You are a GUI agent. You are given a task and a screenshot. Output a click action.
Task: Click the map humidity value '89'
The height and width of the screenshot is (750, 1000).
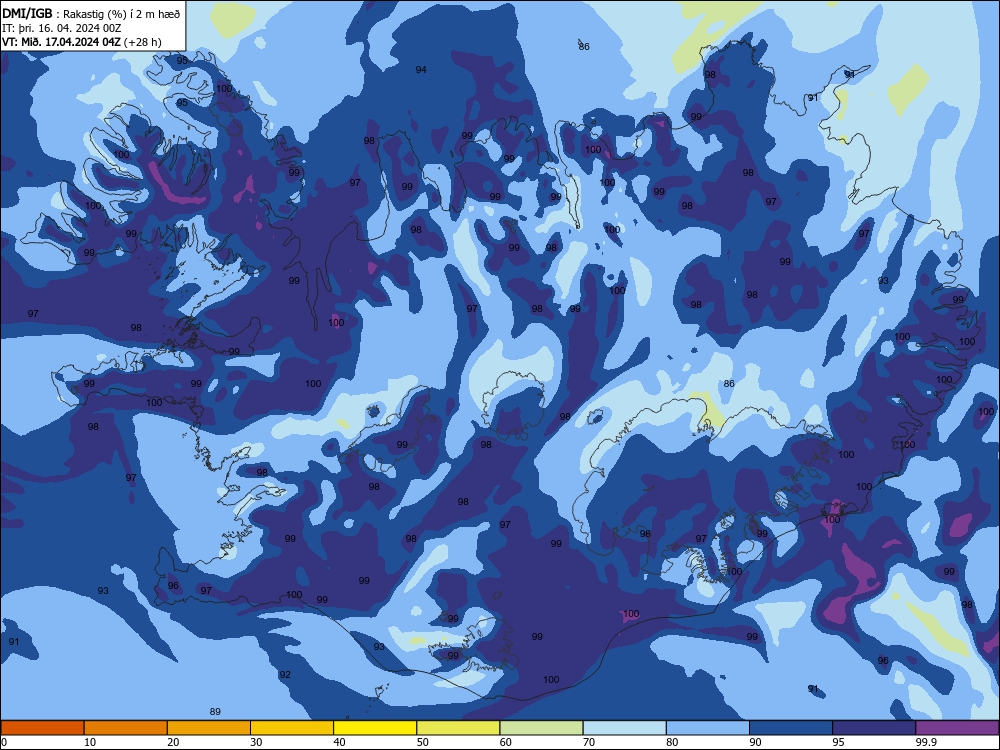(215, 712)
